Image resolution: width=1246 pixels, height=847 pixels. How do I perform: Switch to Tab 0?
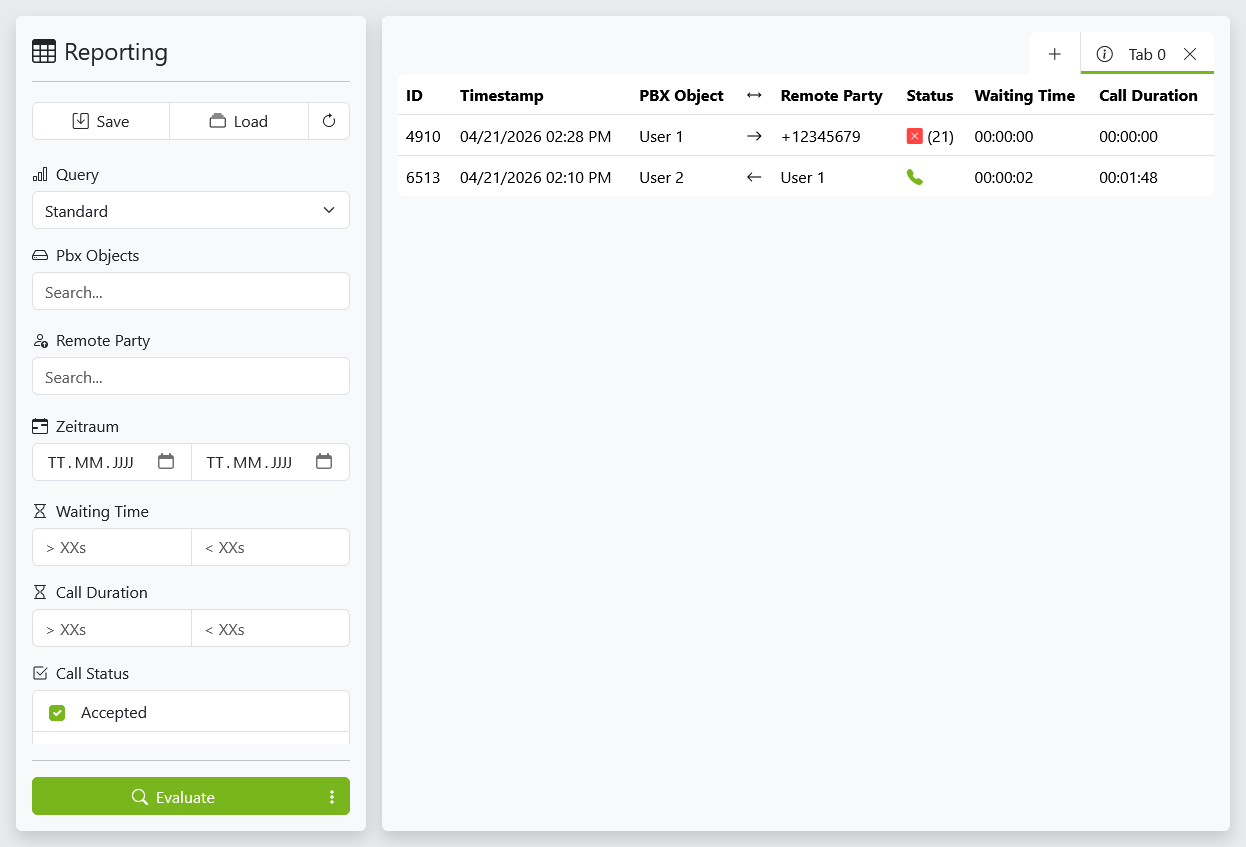[x=1147, y=55]
